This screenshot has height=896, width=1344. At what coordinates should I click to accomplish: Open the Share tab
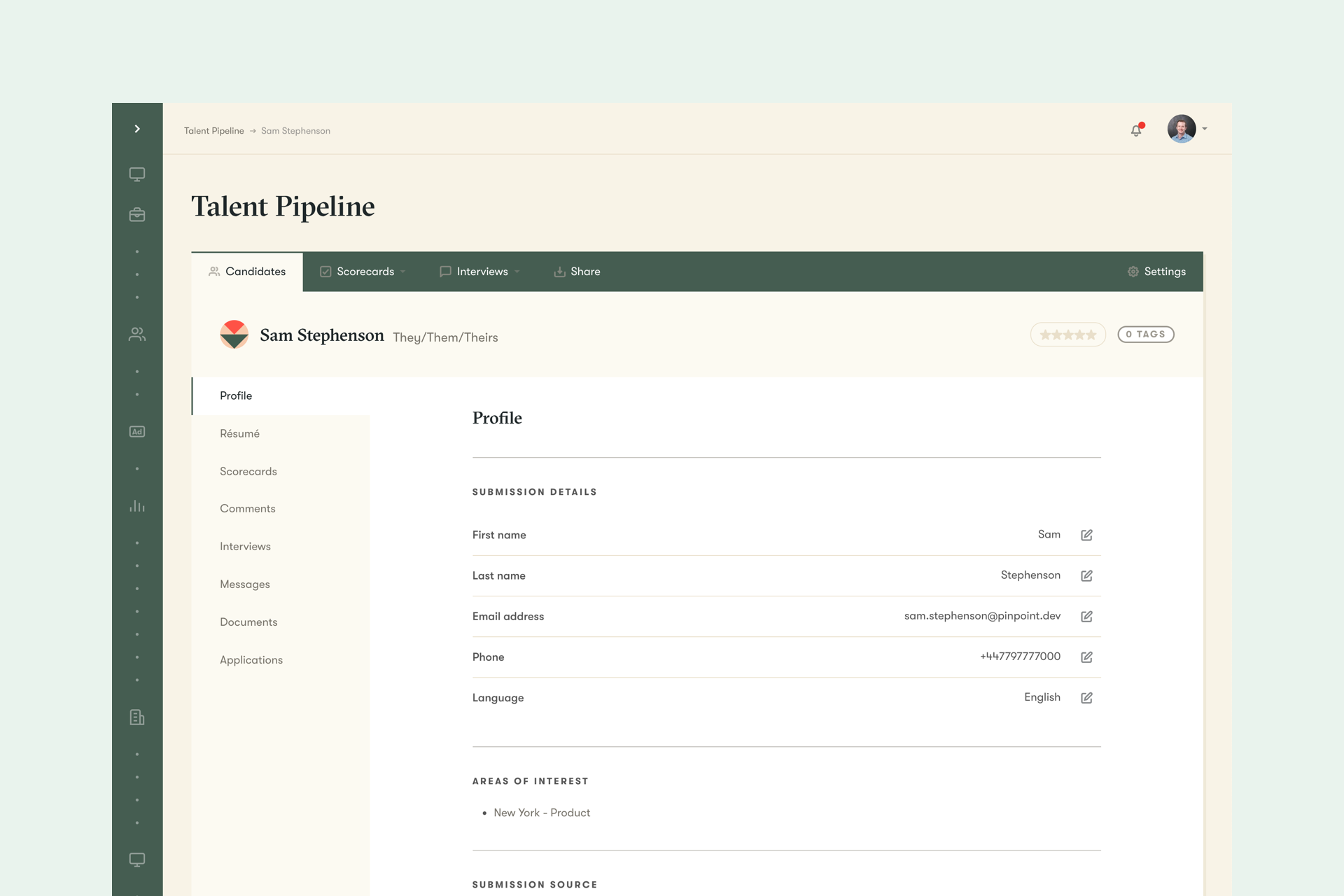(x=577, y=272)
